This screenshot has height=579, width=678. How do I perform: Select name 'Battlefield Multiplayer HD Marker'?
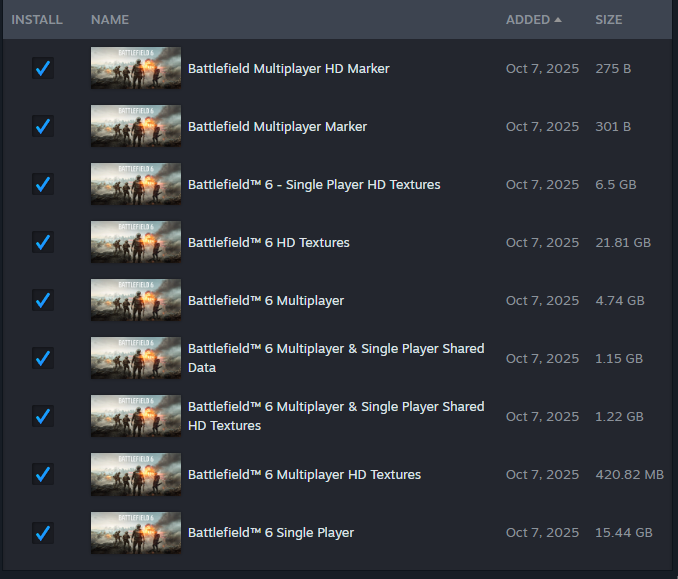tap(288, 69)
